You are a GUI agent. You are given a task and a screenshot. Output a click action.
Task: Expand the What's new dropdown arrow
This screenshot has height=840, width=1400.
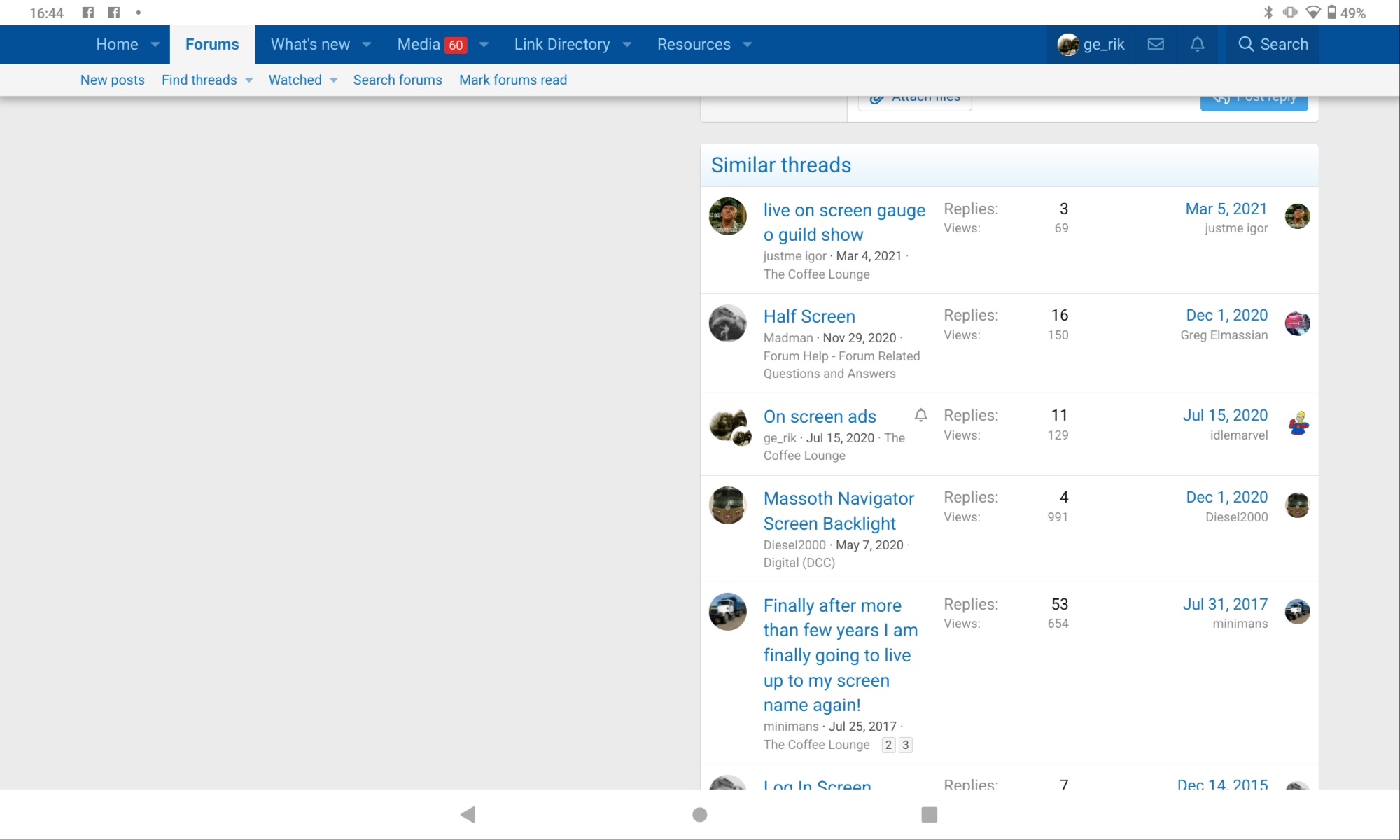(x=366, y=44)
